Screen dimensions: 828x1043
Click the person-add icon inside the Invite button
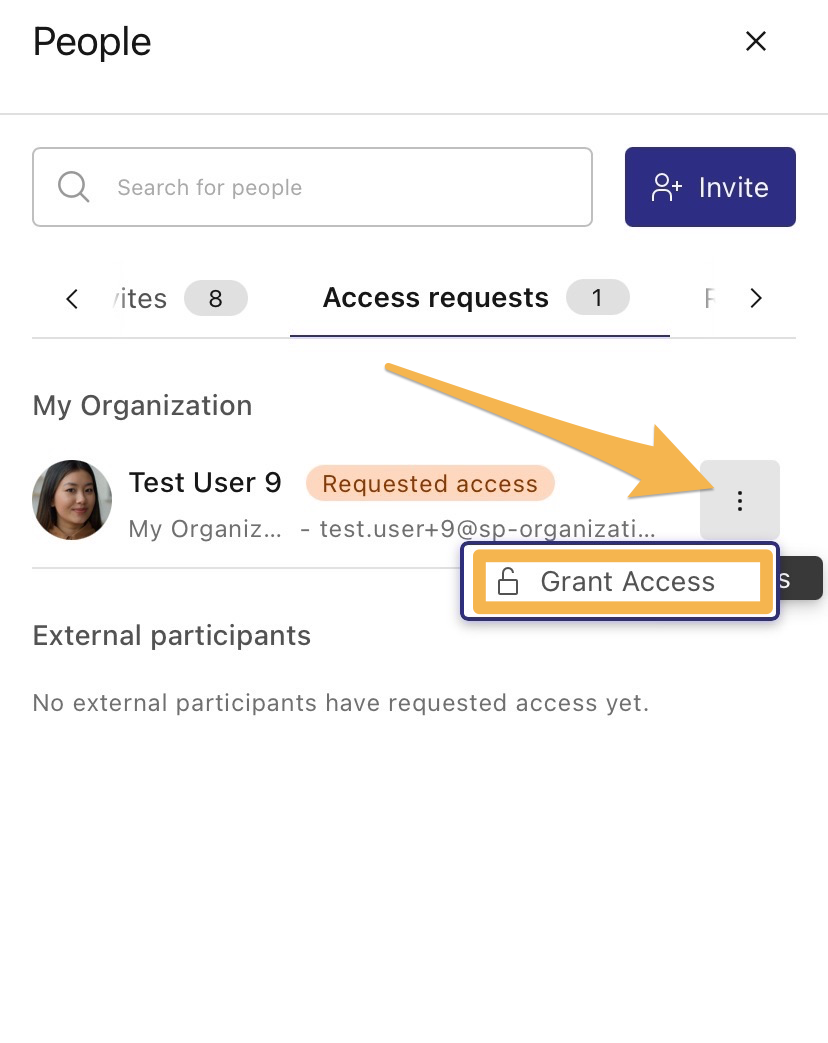(666, 186)
